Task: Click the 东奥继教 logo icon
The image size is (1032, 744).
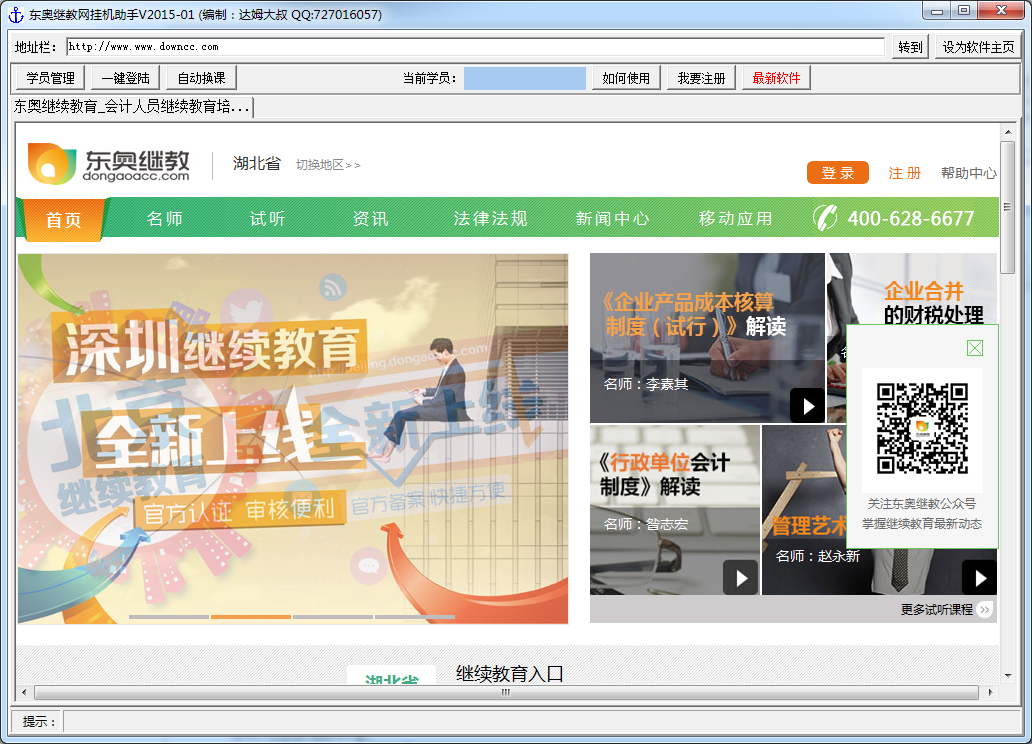Action: pos(50,163)
